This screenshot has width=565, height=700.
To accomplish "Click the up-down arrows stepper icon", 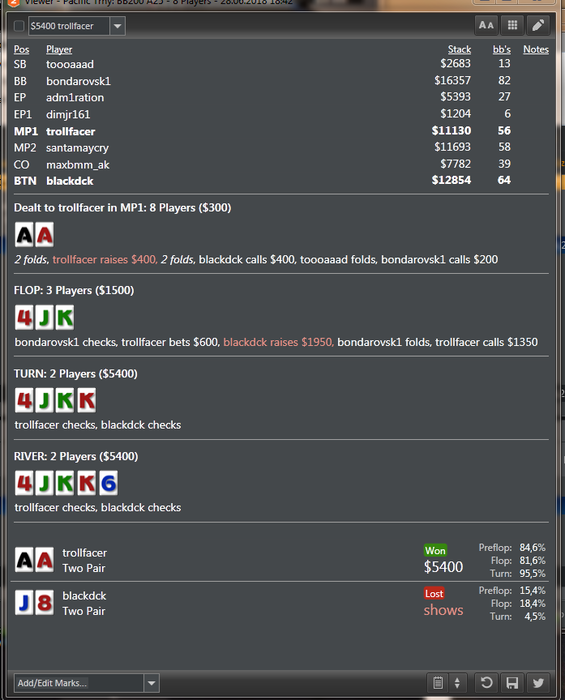I will click(457, 683).
